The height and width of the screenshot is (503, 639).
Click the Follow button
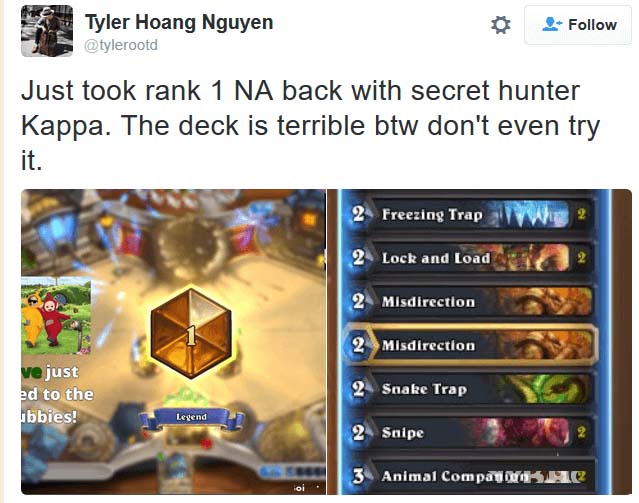click(578, 25)
